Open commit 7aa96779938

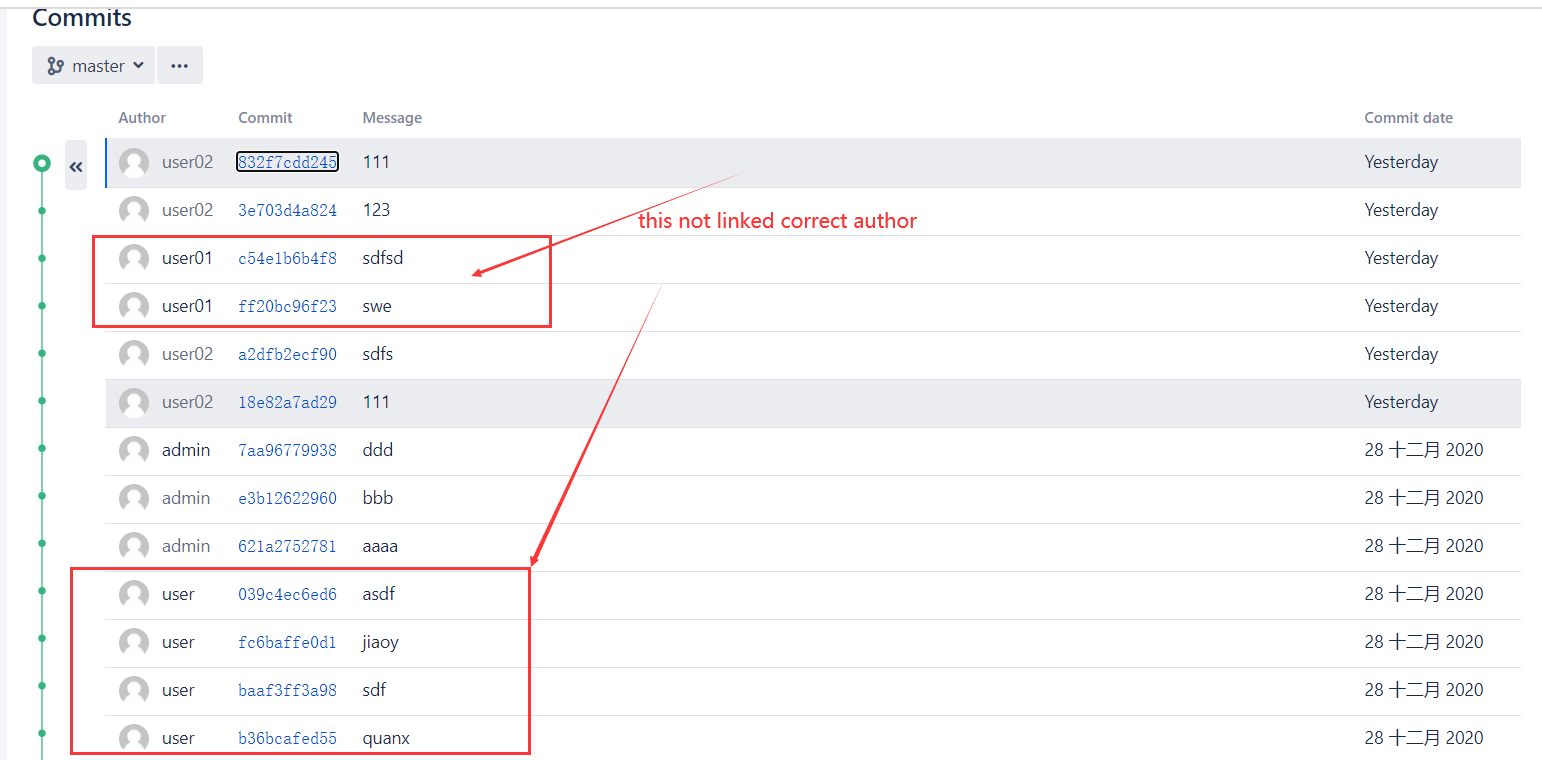(x=287, y=450)
